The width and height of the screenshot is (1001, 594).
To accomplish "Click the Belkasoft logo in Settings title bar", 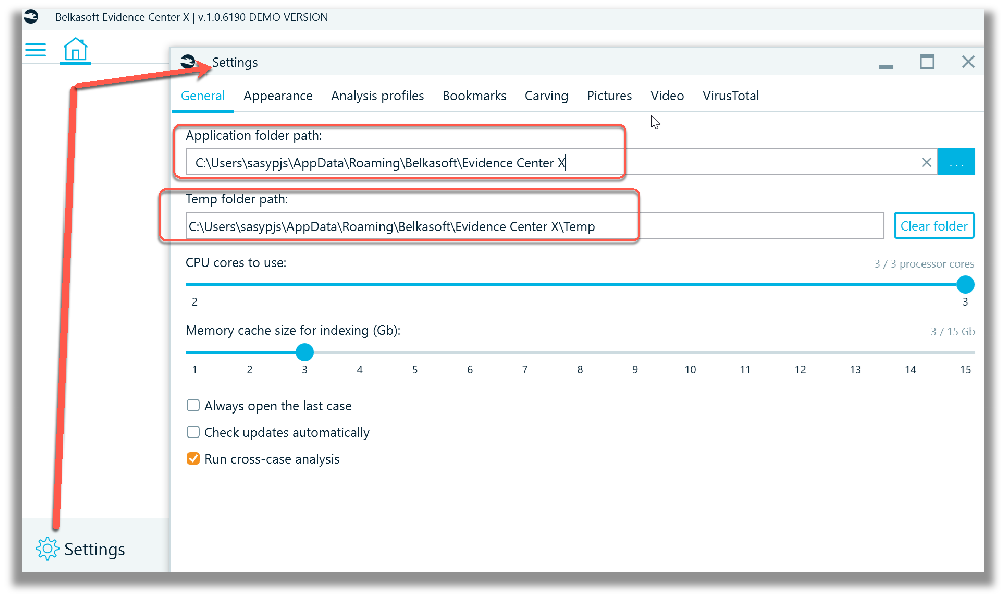I will click(188, 61).
